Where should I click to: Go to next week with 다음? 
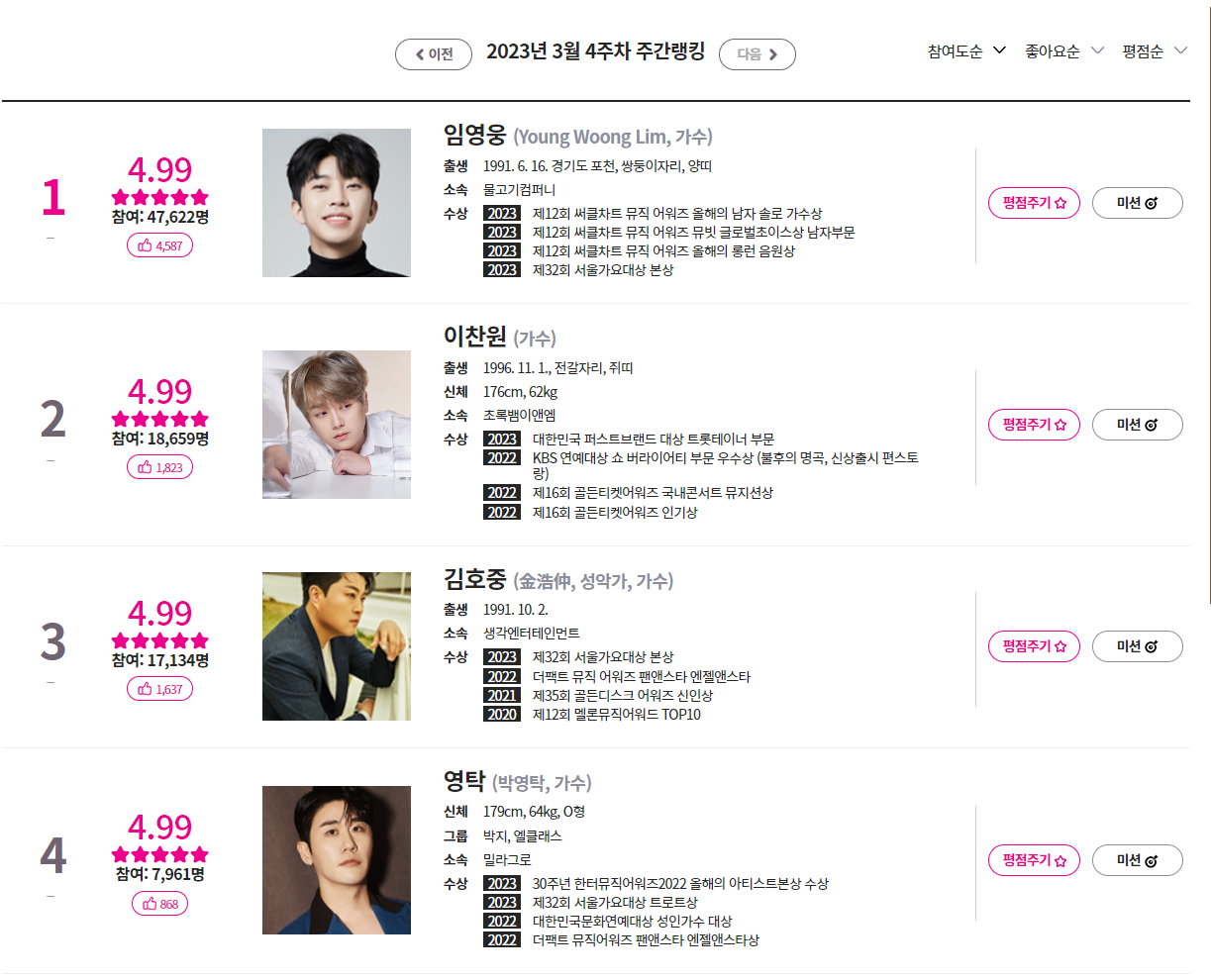(x=757, y=54)
